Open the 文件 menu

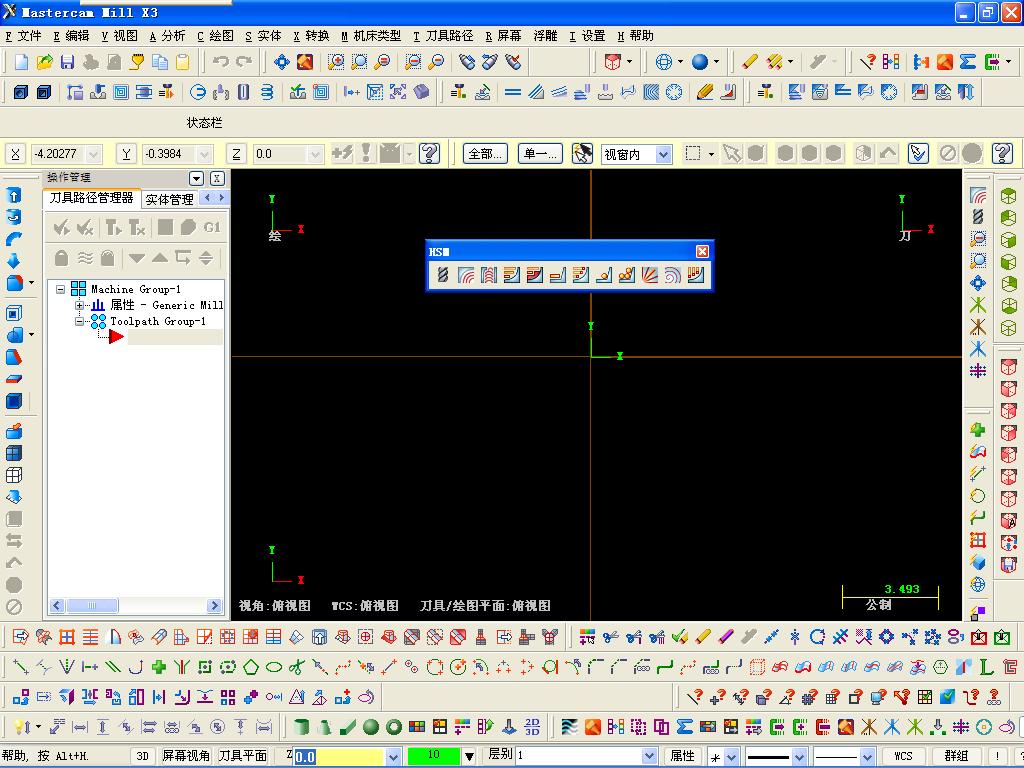tap(24, 36)
